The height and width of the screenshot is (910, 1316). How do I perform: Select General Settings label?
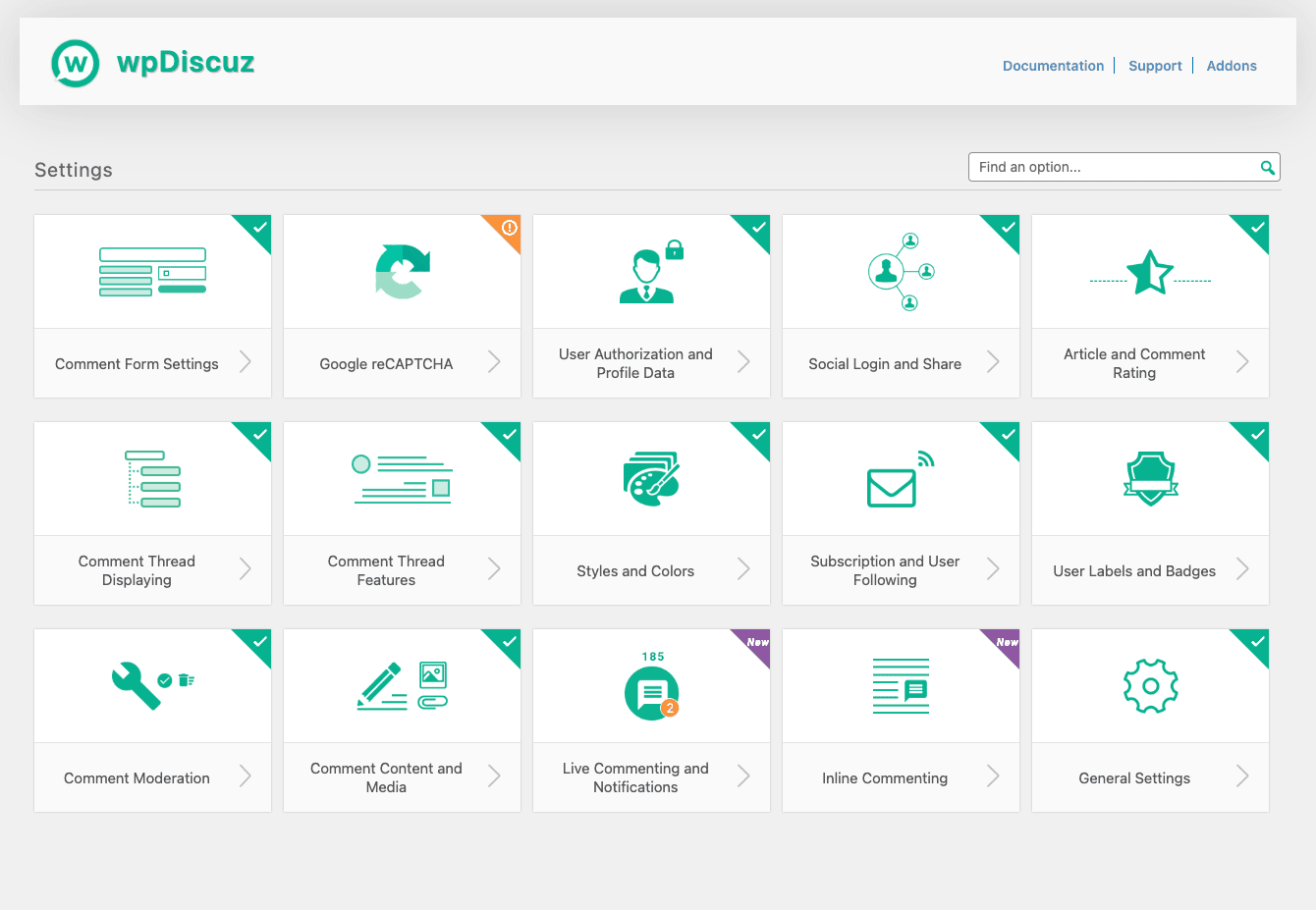coord(1134,778)
